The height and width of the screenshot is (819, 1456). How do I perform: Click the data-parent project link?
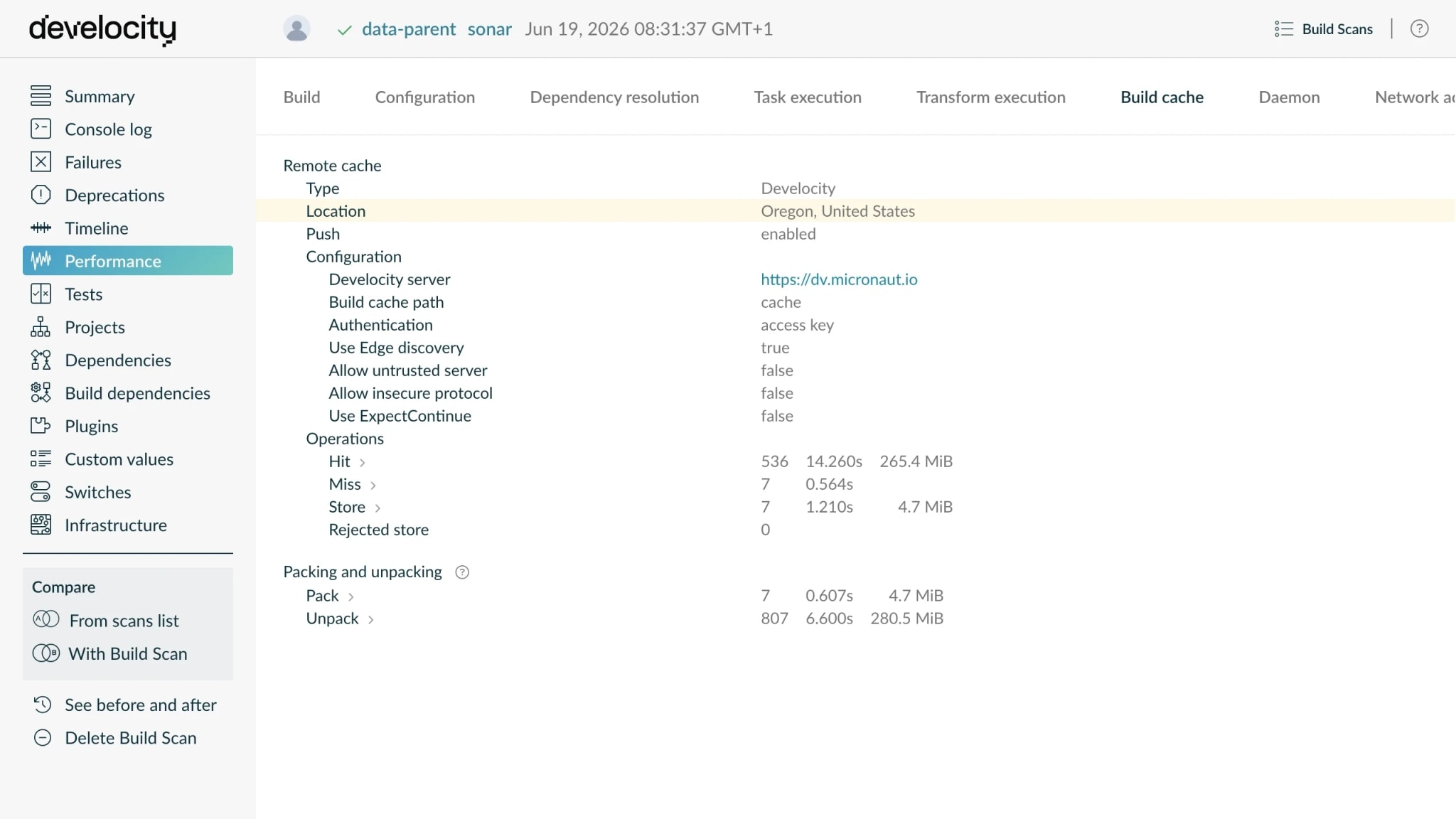pyautogui.click(x=409, y=28)
